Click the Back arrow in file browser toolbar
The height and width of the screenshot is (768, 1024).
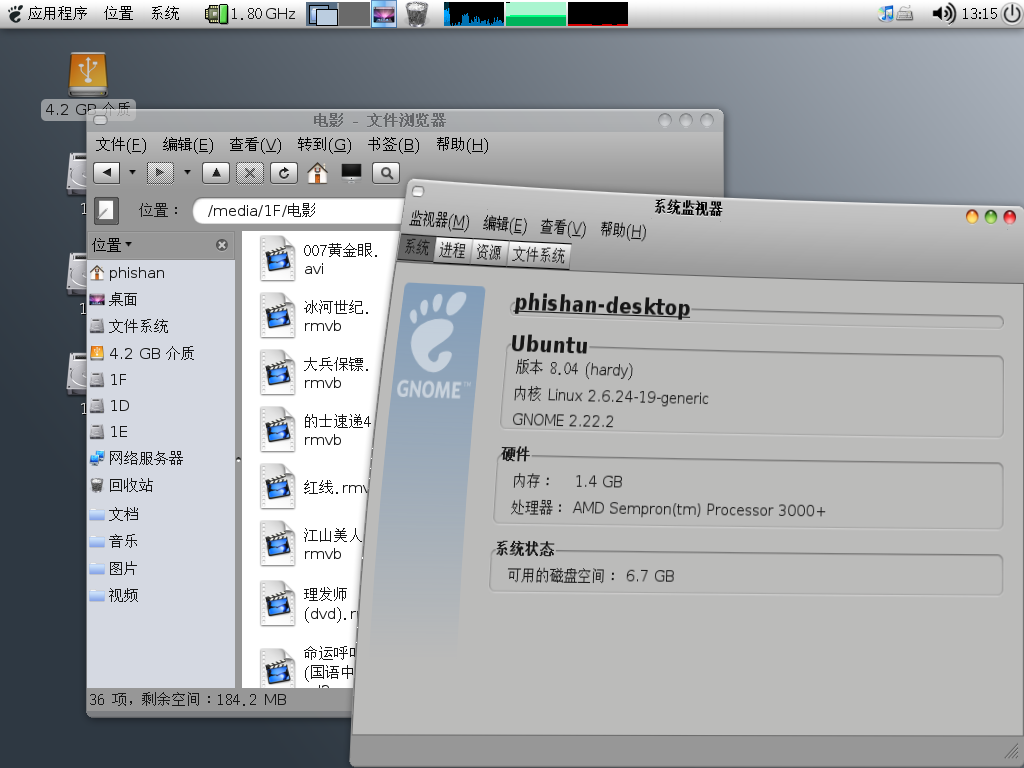[106, 172]
